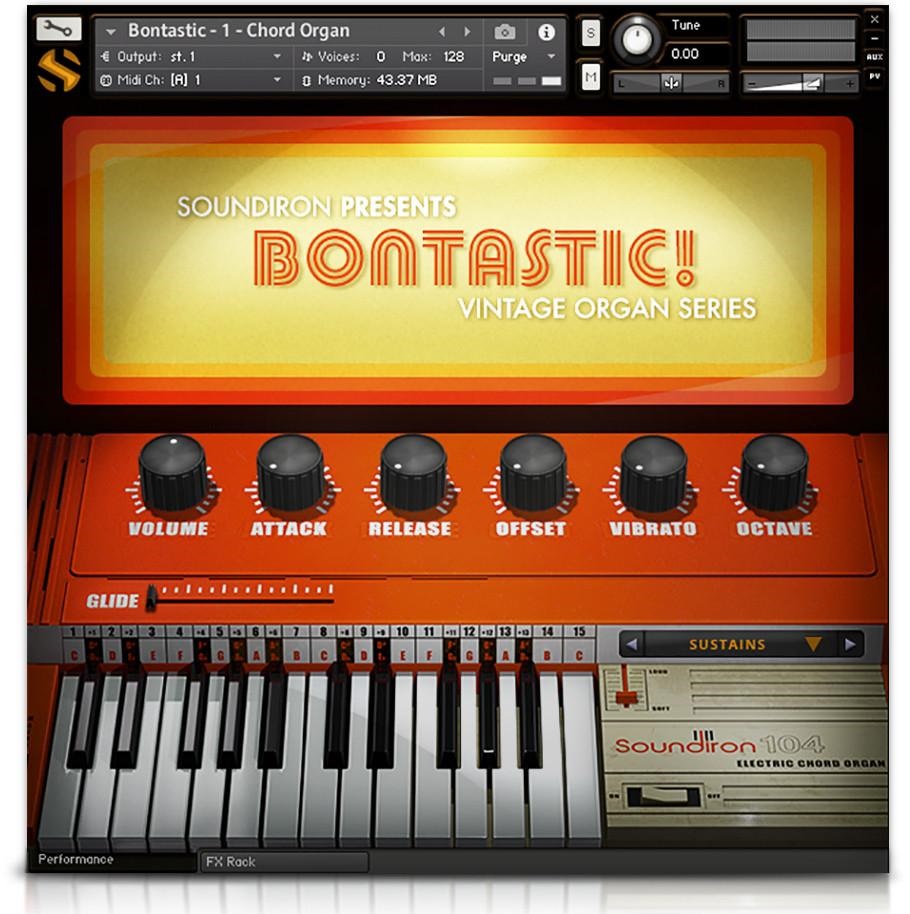Viewport: 910px width, 914px height.
Task: Click the Midi Ch plug icon
Action: (106, 80)
